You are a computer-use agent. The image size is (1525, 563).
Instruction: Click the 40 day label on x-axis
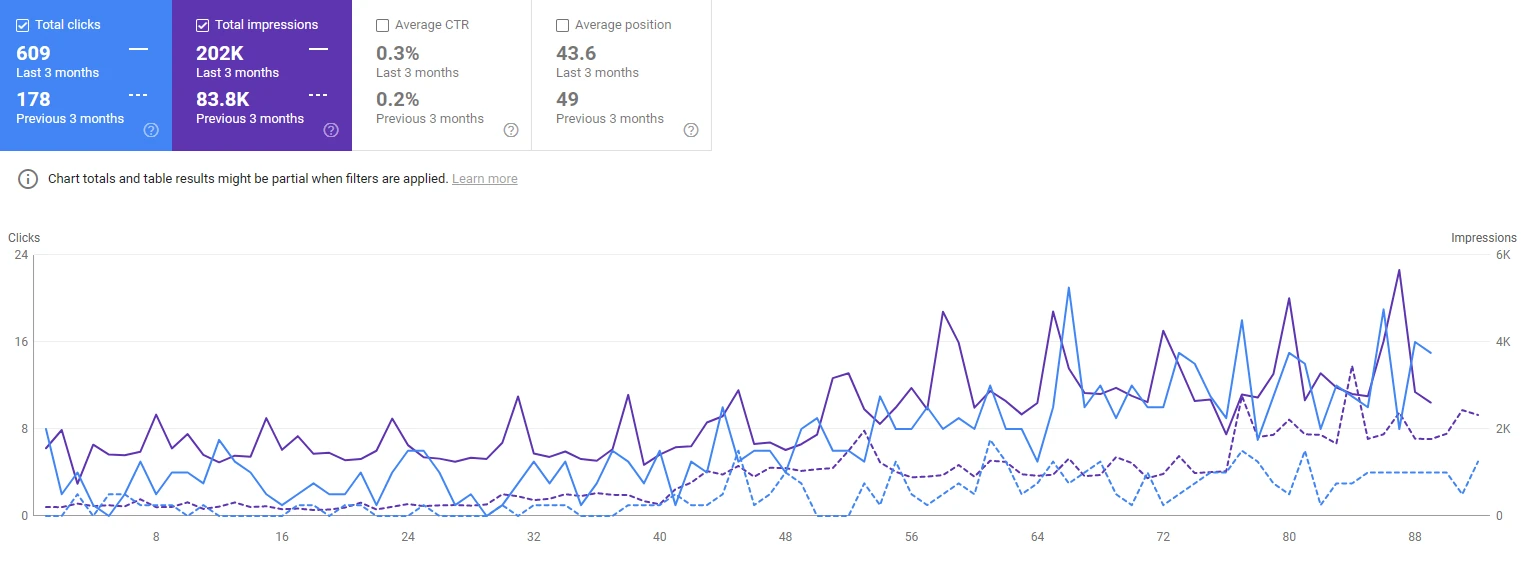659,537
